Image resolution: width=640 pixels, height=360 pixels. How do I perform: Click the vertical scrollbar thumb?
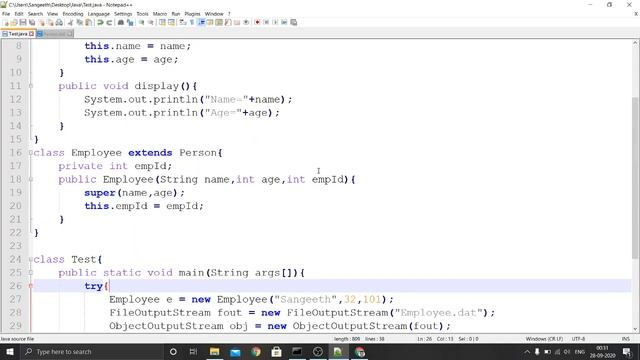(x=636, y=178)
